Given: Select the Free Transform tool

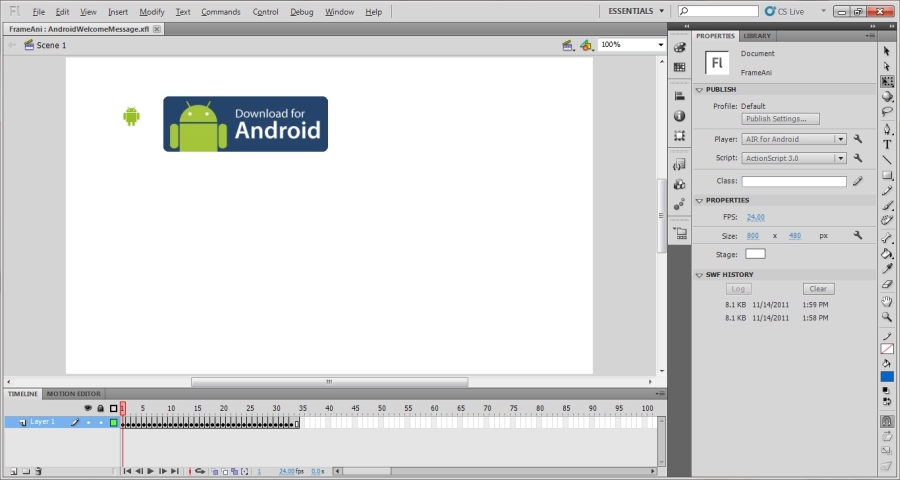Looking at the screenshot, I should click(x=887, y=82).
